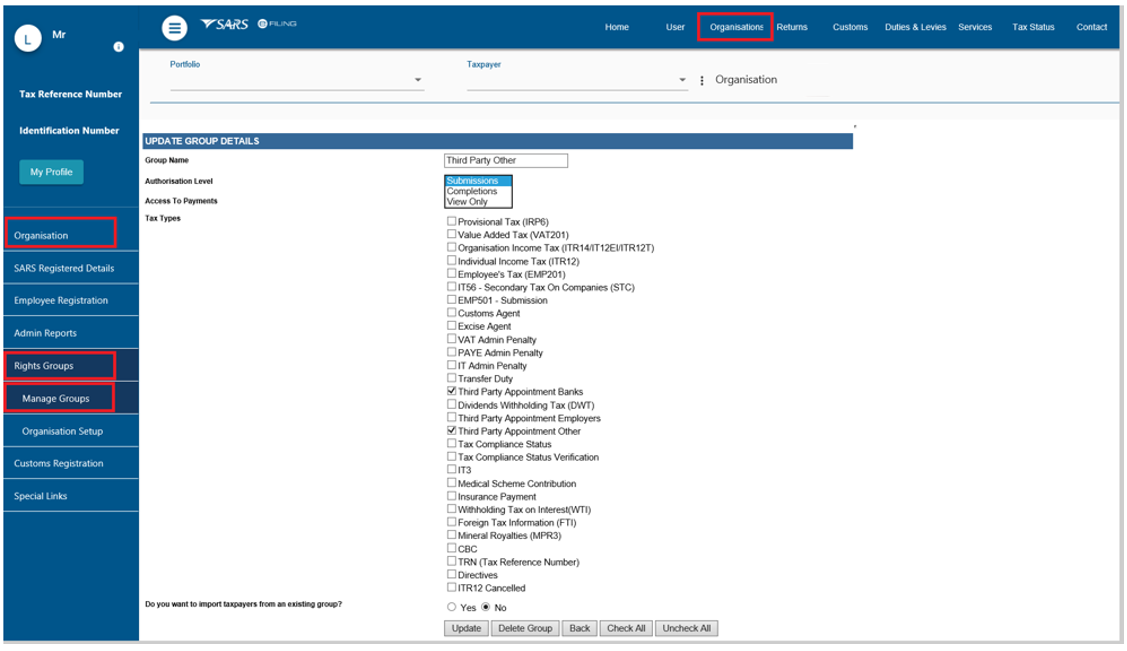Viewport: 1127px width, 651px height.
Task: Click the hamburger menu icon
Action: (175, 29)
